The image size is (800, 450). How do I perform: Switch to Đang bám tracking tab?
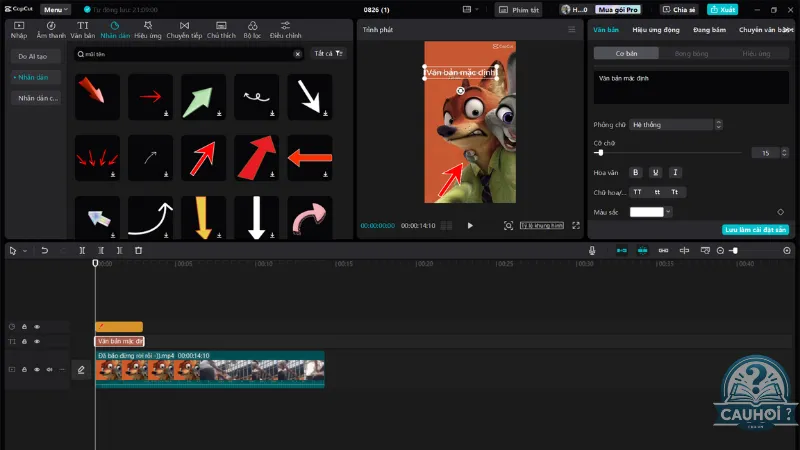click(709, 30)
